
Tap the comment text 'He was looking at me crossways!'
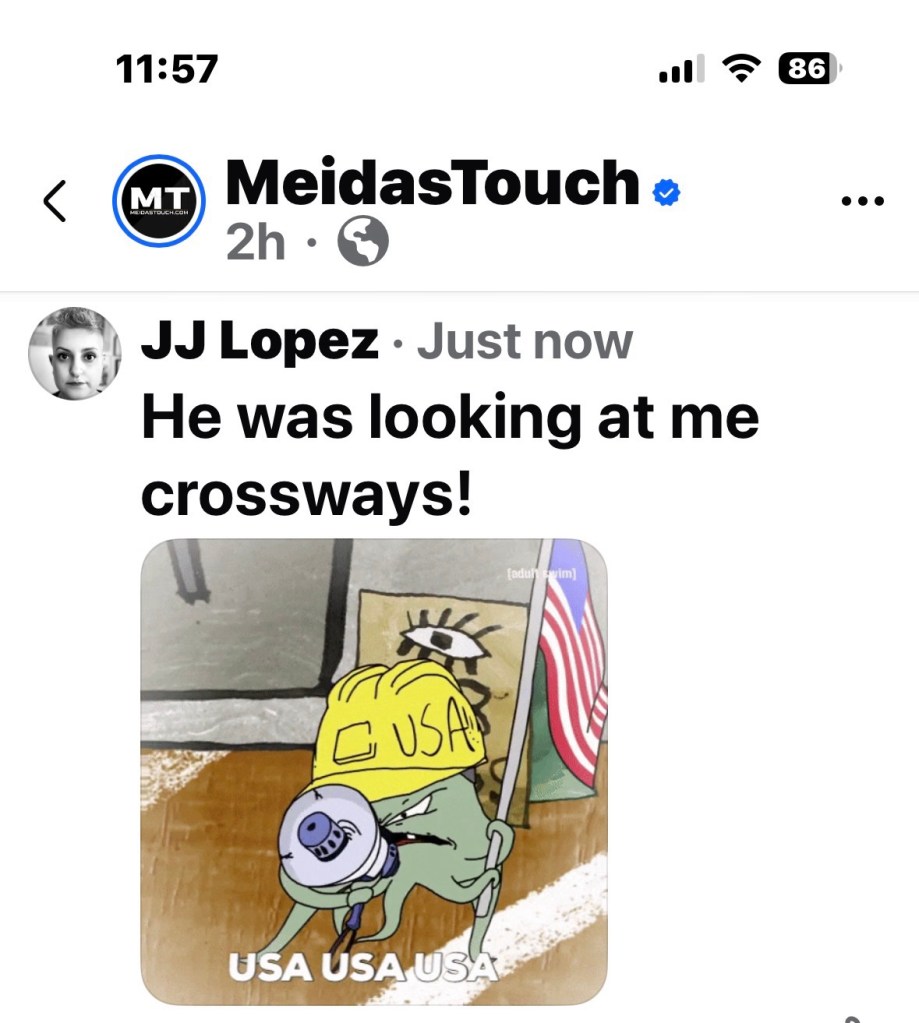pos(450,455)
